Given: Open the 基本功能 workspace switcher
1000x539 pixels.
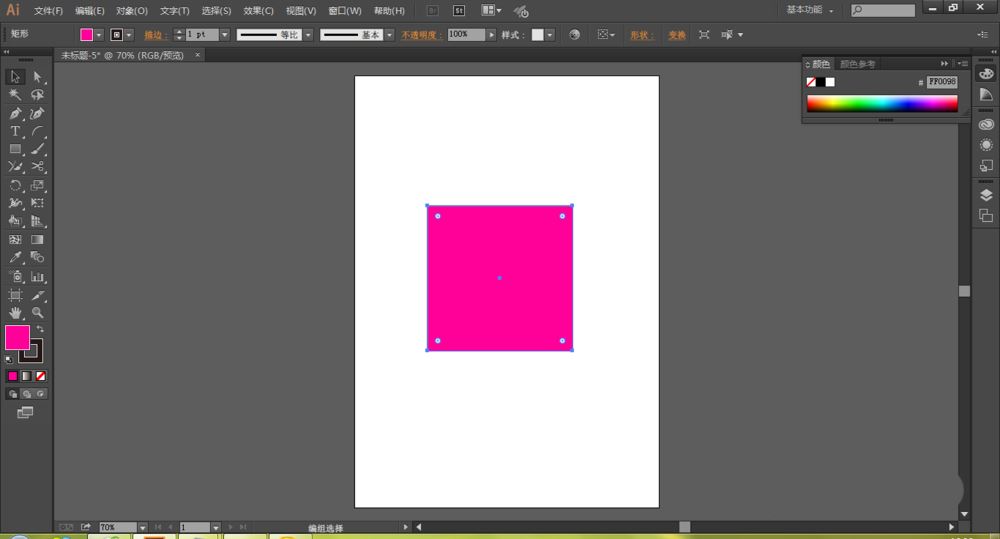Looking at the screenshot, I should click(x=810, y=10).
